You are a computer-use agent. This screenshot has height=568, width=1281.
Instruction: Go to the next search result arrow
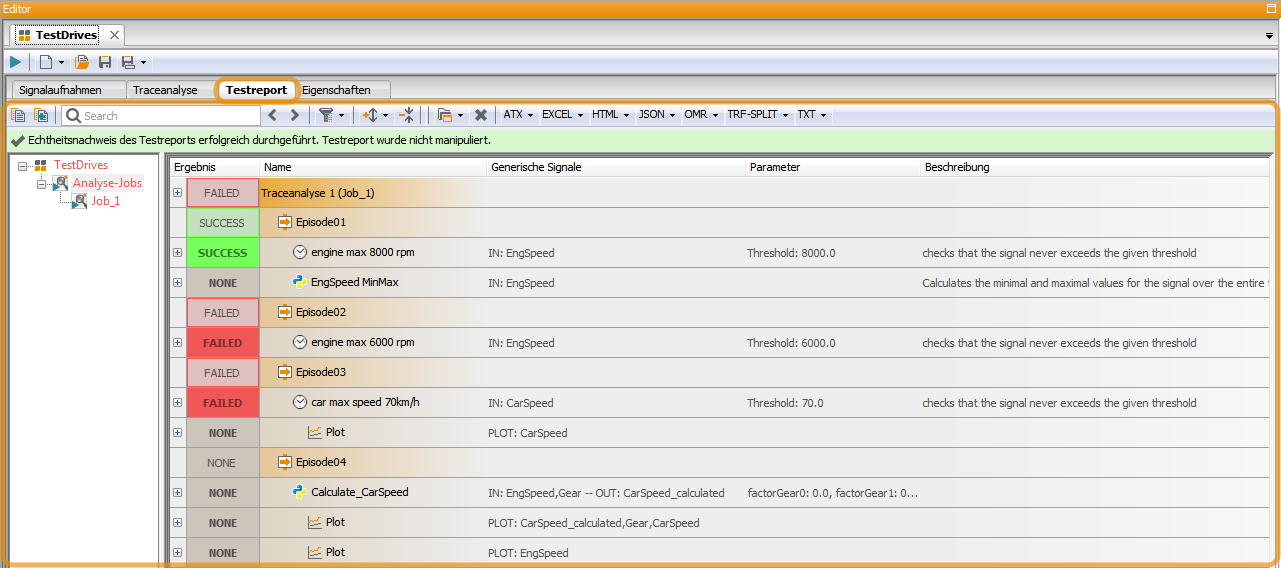tap(294, 115)
